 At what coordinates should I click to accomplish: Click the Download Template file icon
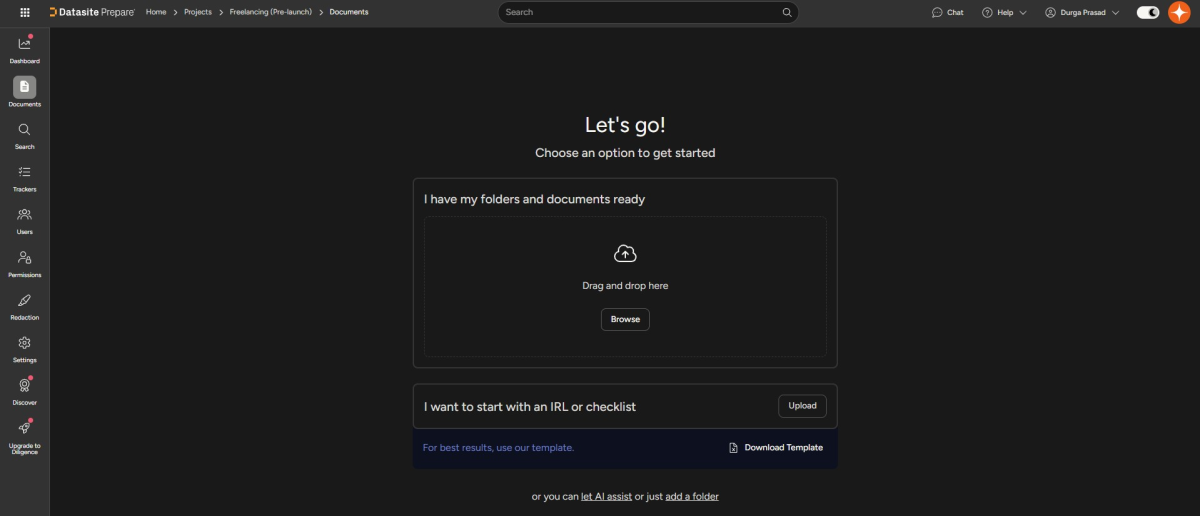click(x=734, y=448)
